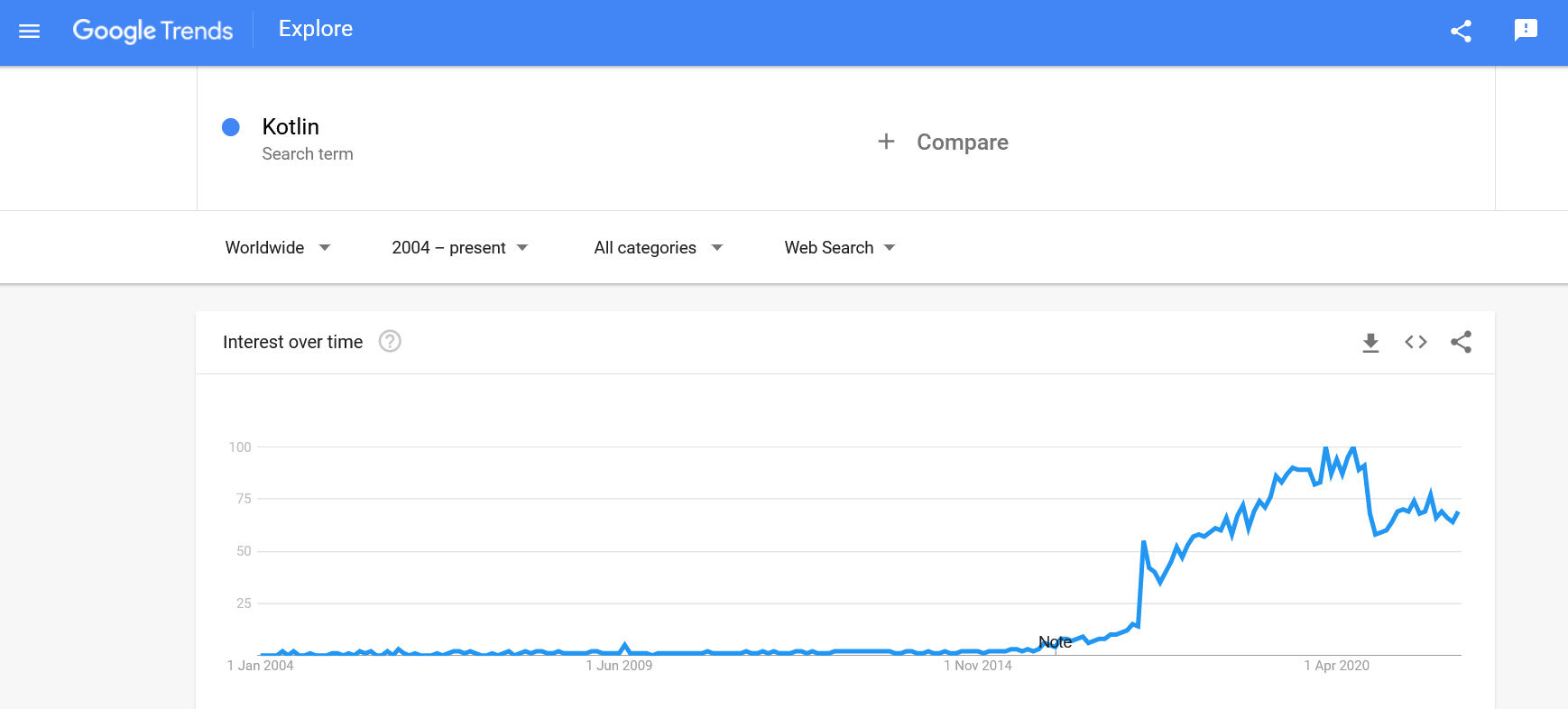Click the blue Kotlin color dot
1568x709 pixels.
[231, 127]
